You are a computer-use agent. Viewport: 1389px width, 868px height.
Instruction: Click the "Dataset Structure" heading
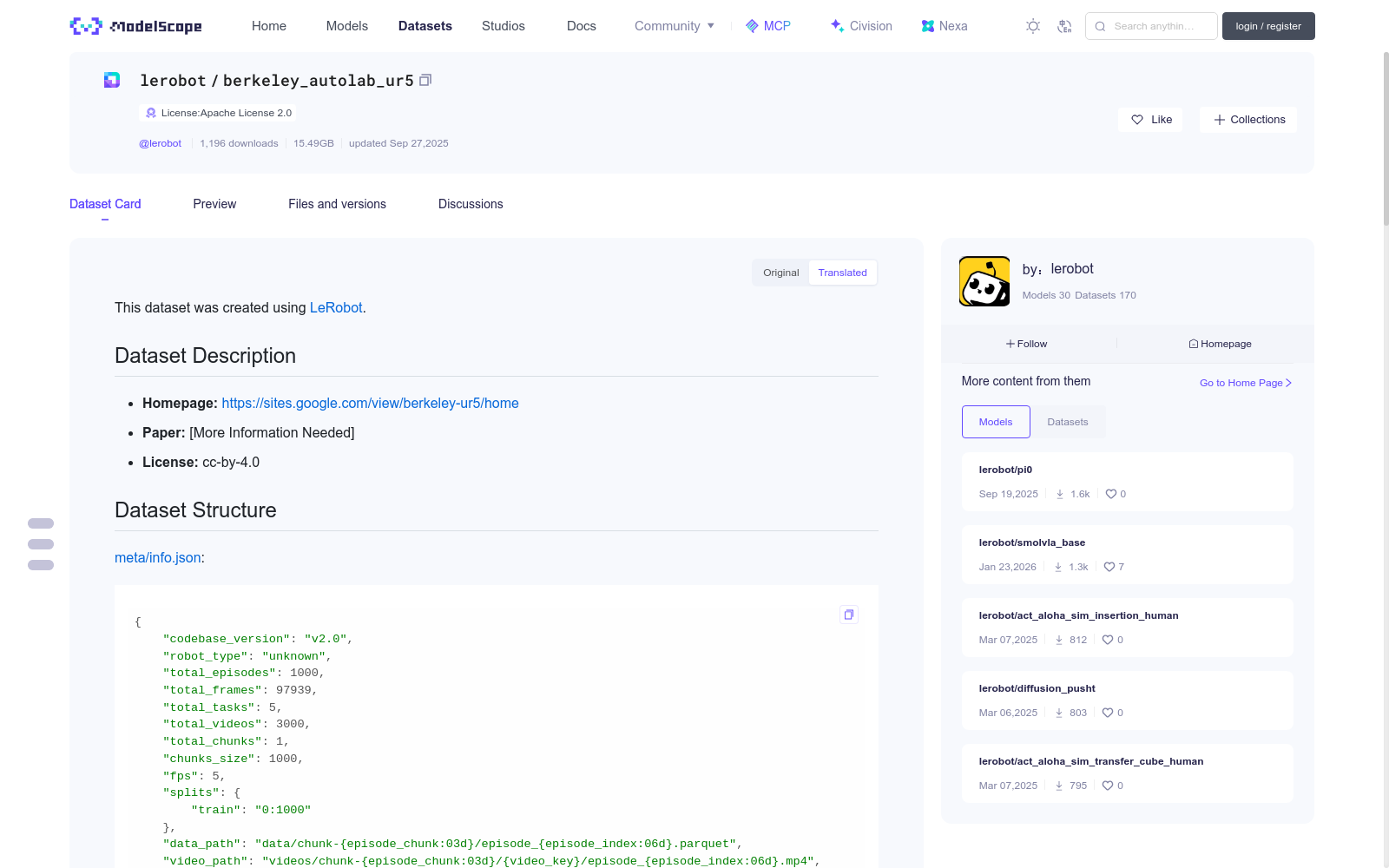[195, 510]
